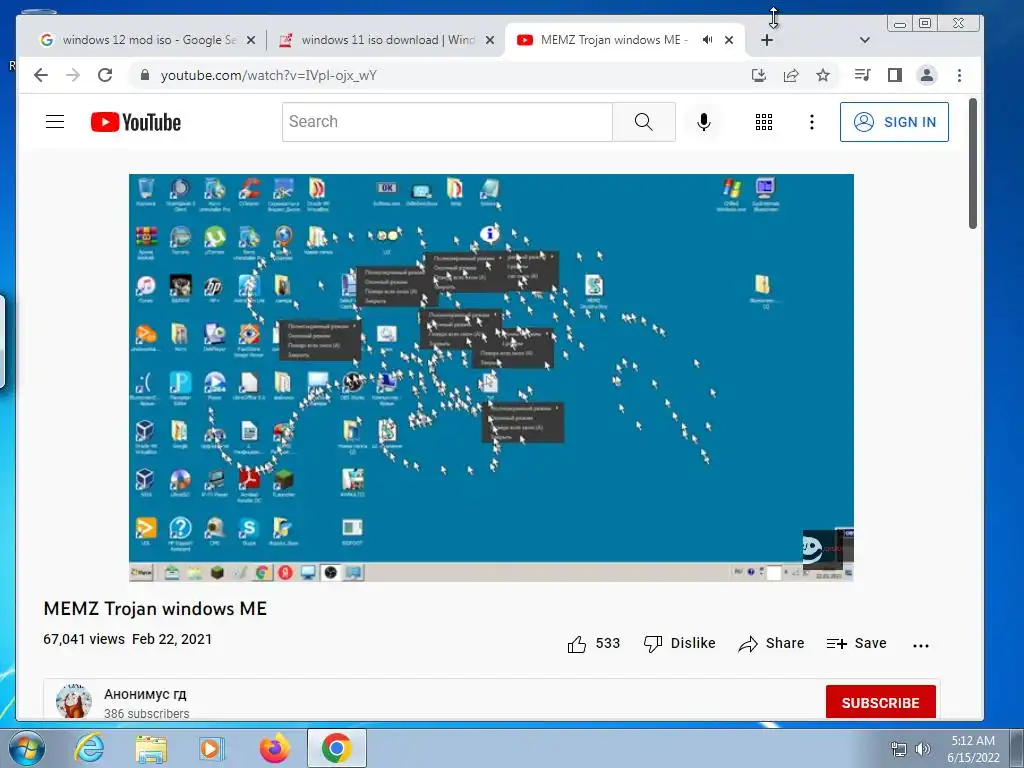Close the windows 11 iso download tab
Viewport: 1024px width, 768px height.
point(490,40)
